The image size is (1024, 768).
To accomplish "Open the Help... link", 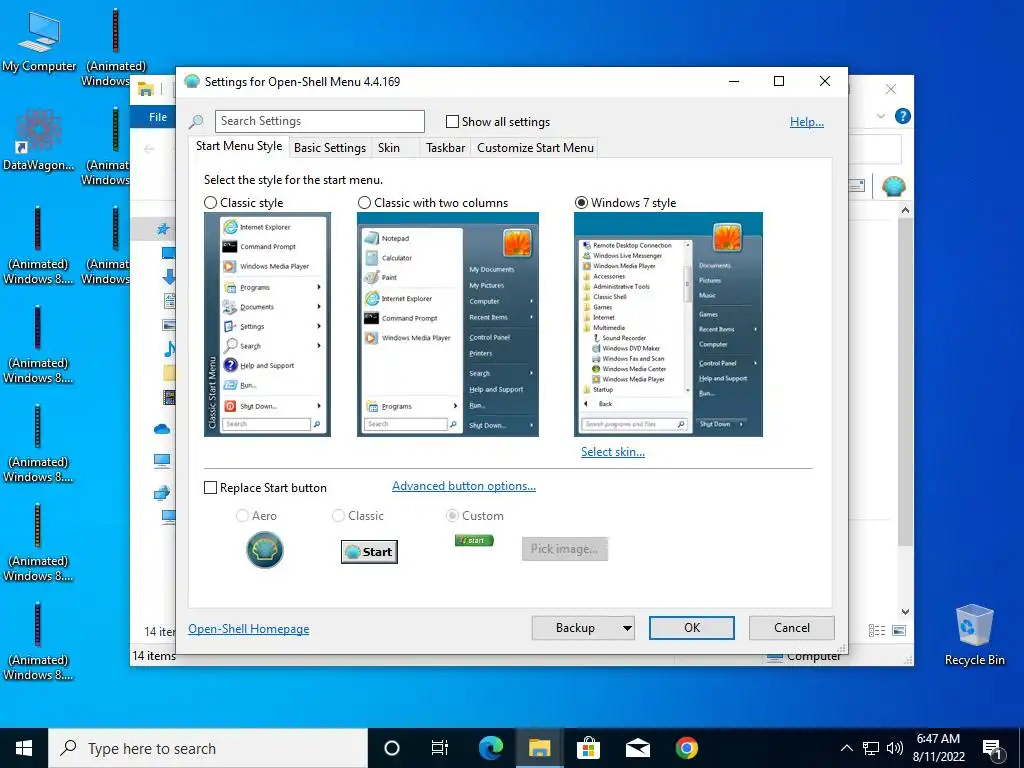I will pos(807,121).
